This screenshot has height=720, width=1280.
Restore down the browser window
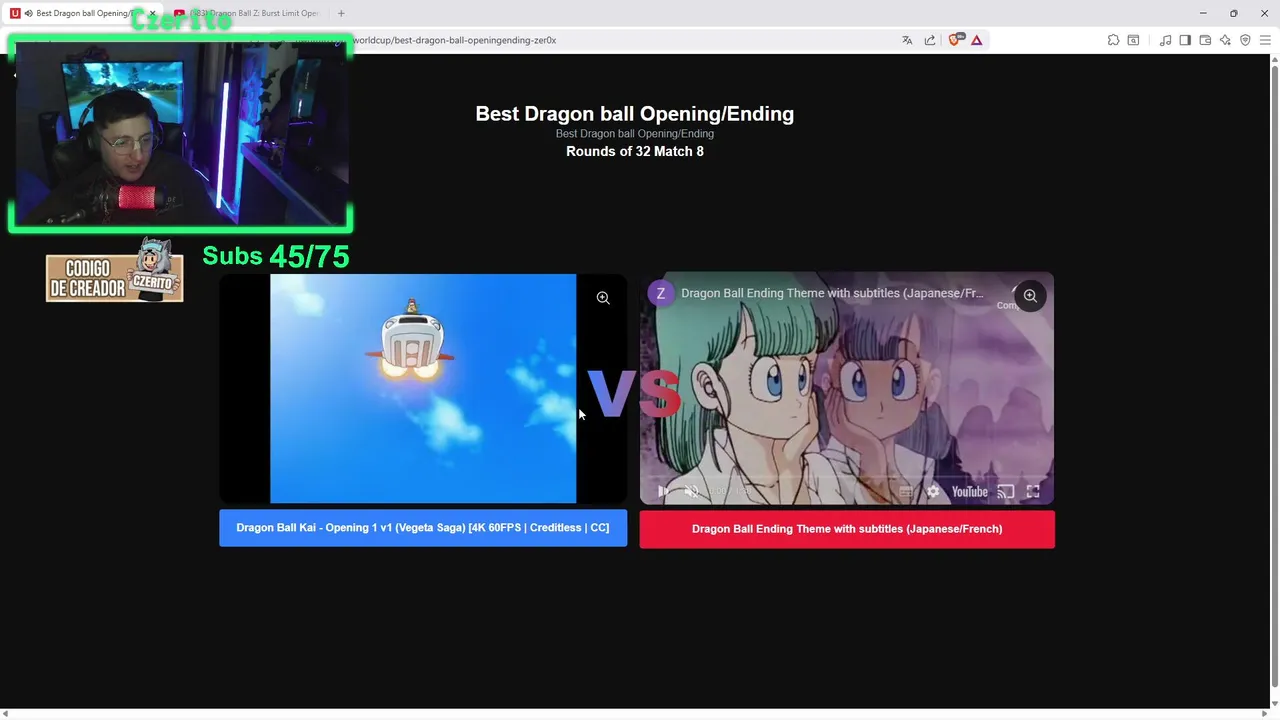click(1233, 13)
